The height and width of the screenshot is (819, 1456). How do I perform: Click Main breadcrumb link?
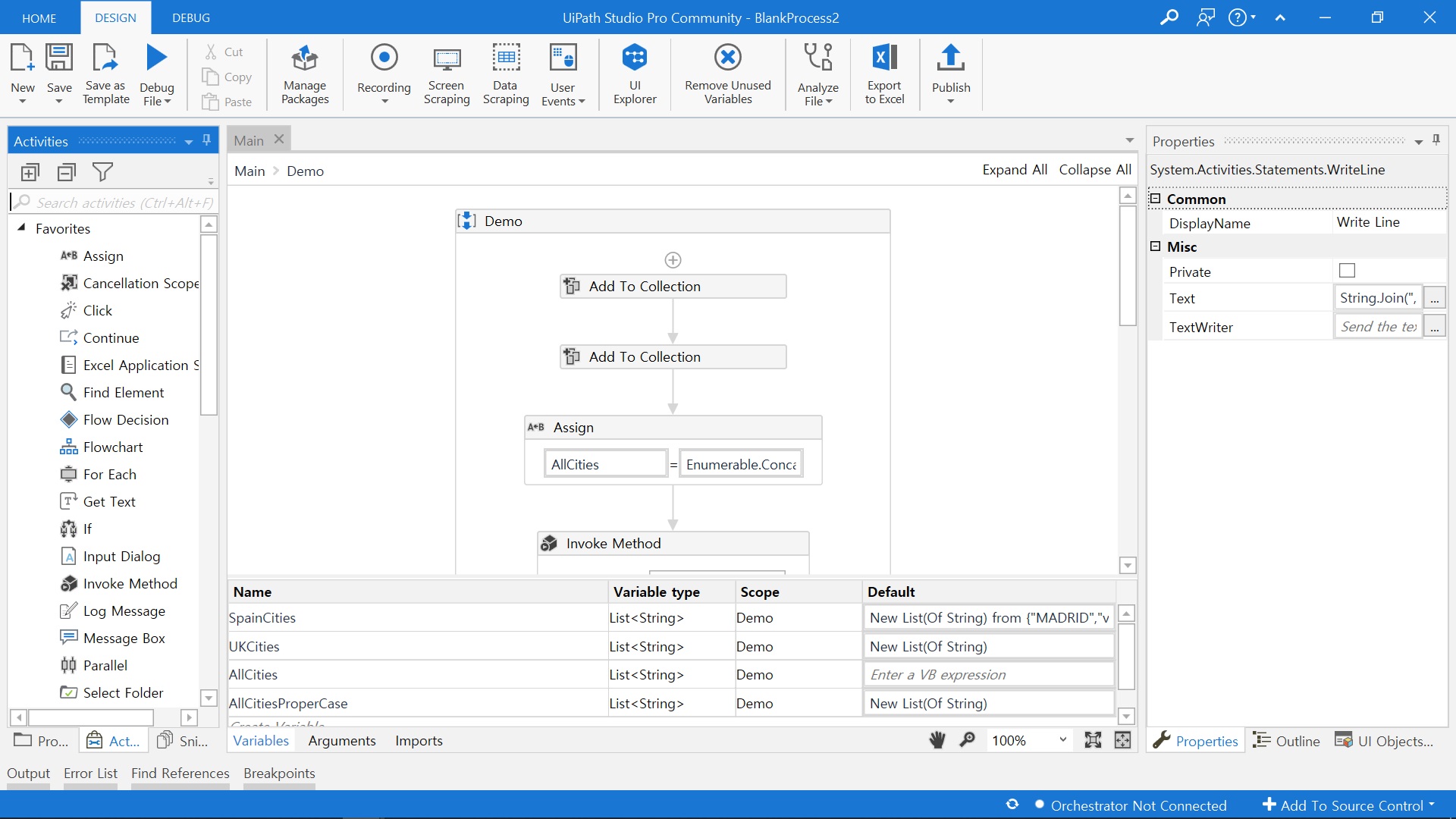click(249, 171)
